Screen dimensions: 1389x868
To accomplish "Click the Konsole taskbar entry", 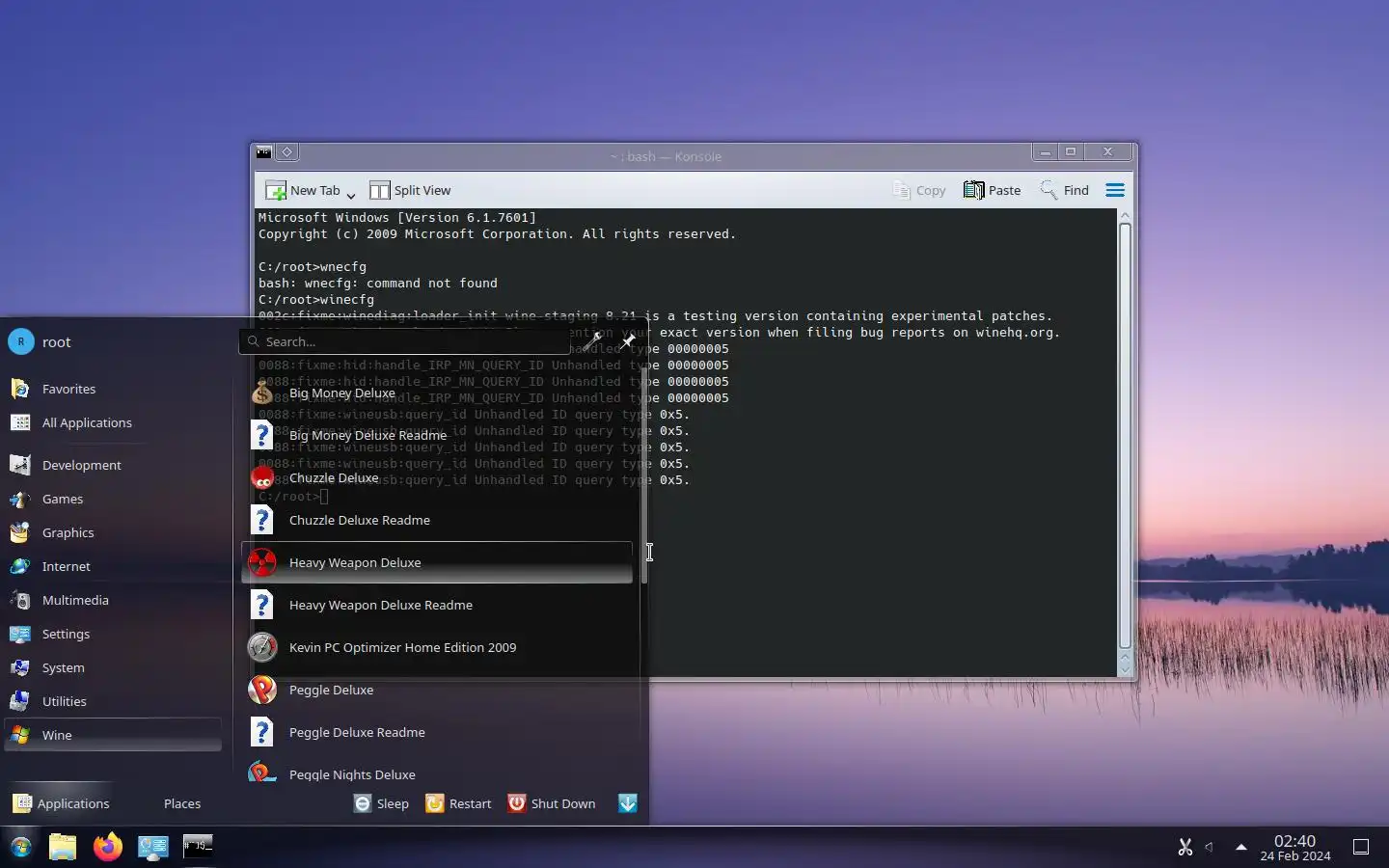I will [198, 847].
